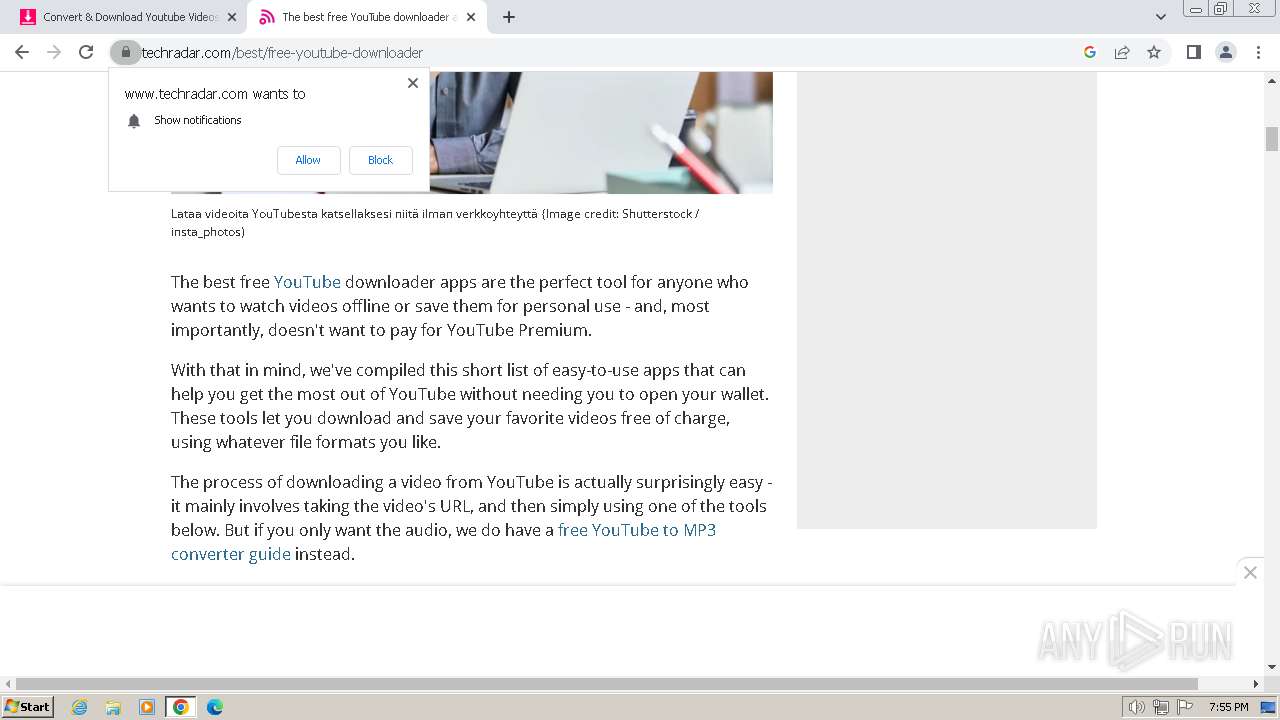Screen dimensions: 1280x720
Task: Open File Explorer from taskbar
Action: point(113,707)
